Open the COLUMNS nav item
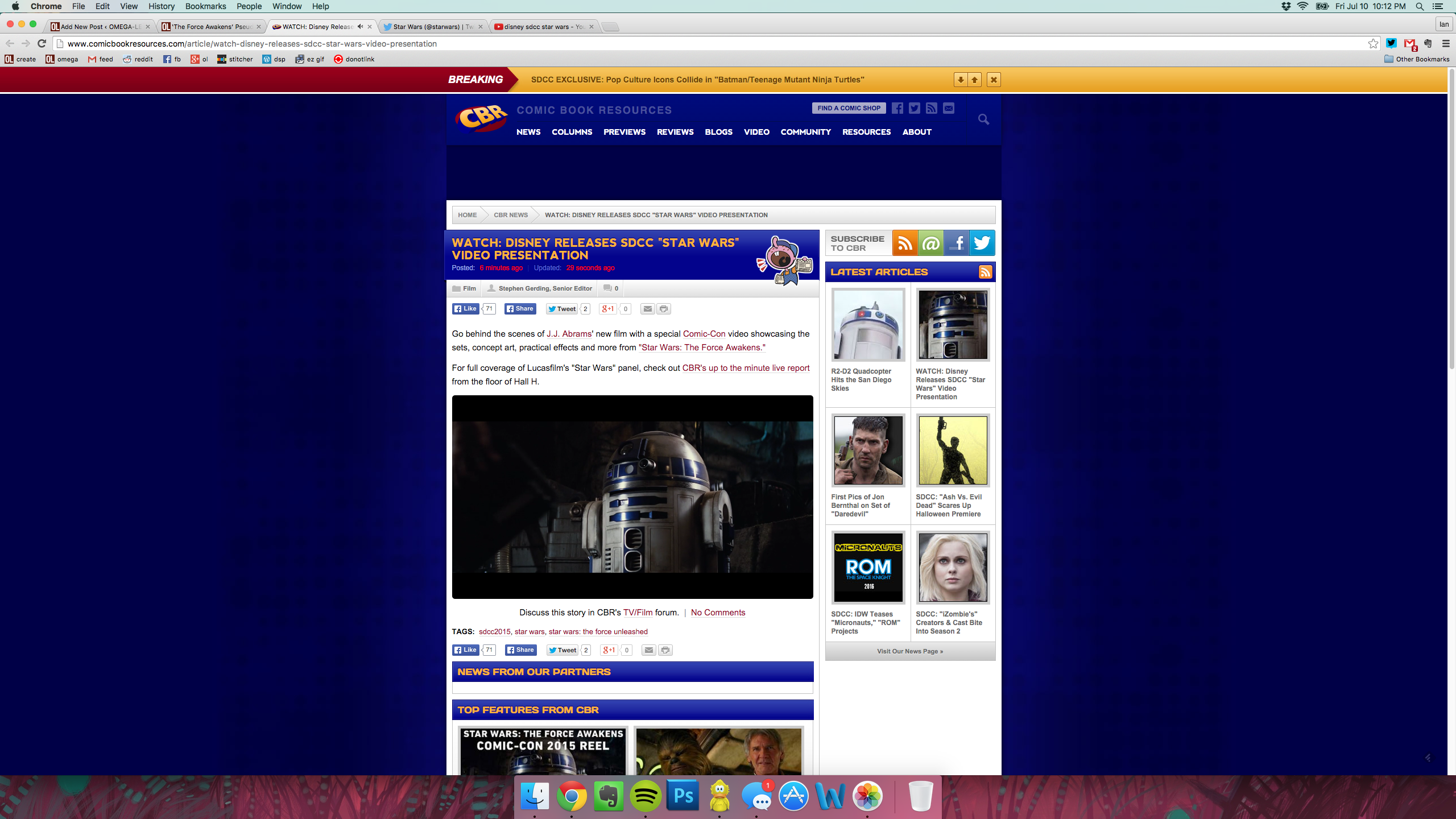Screen dimensions: 1456x819 click(x=572, y=132)
